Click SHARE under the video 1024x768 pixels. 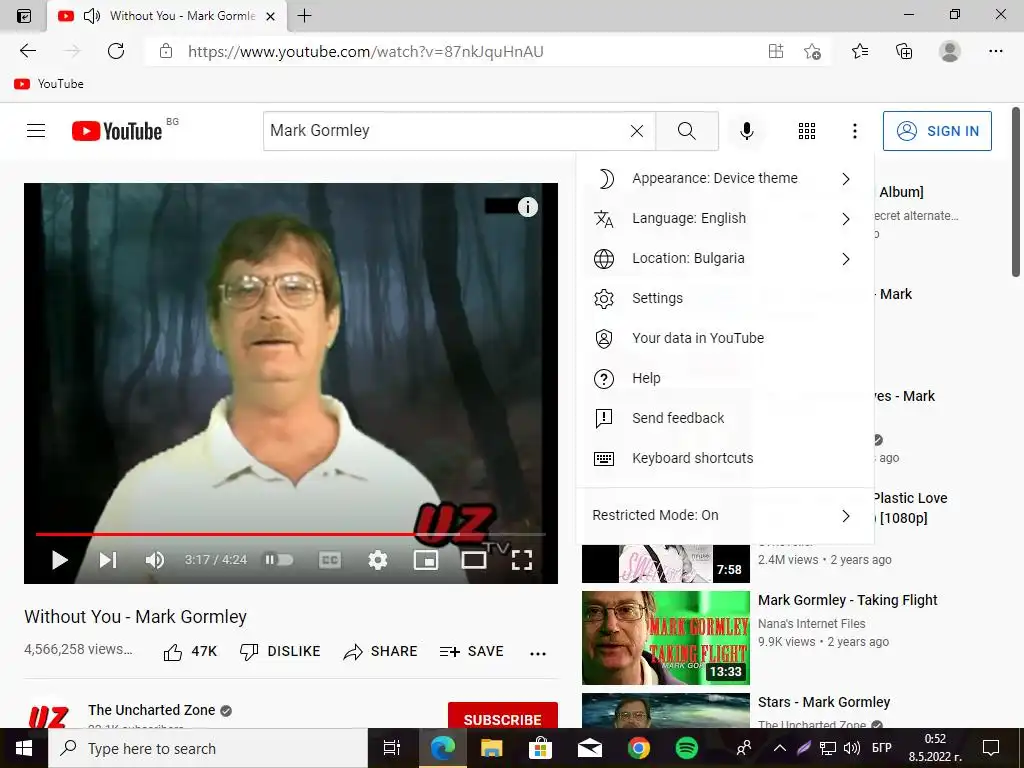(380, 652)
